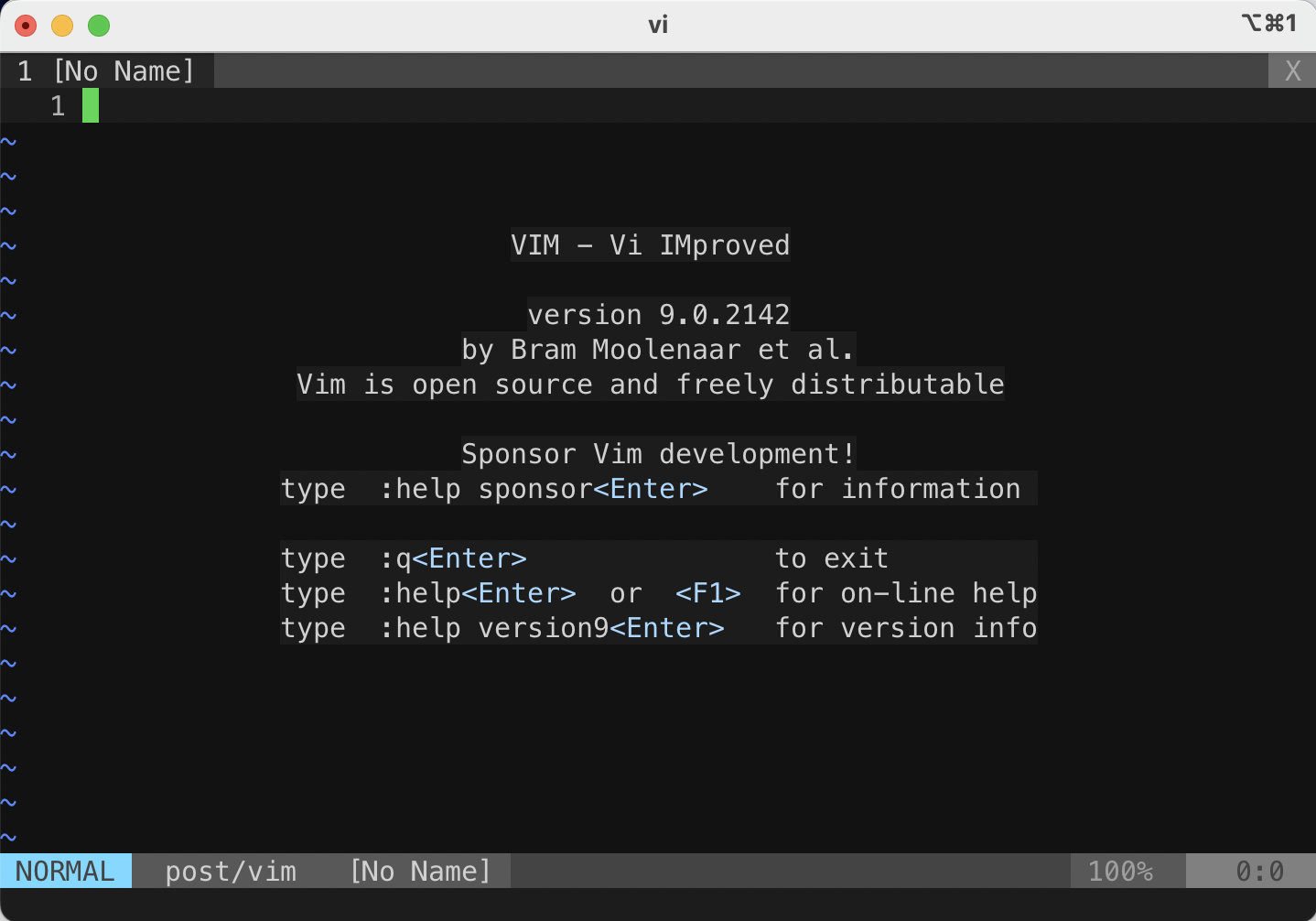
Task: Click the version 9.0.2142 text line
Action: 658,314
